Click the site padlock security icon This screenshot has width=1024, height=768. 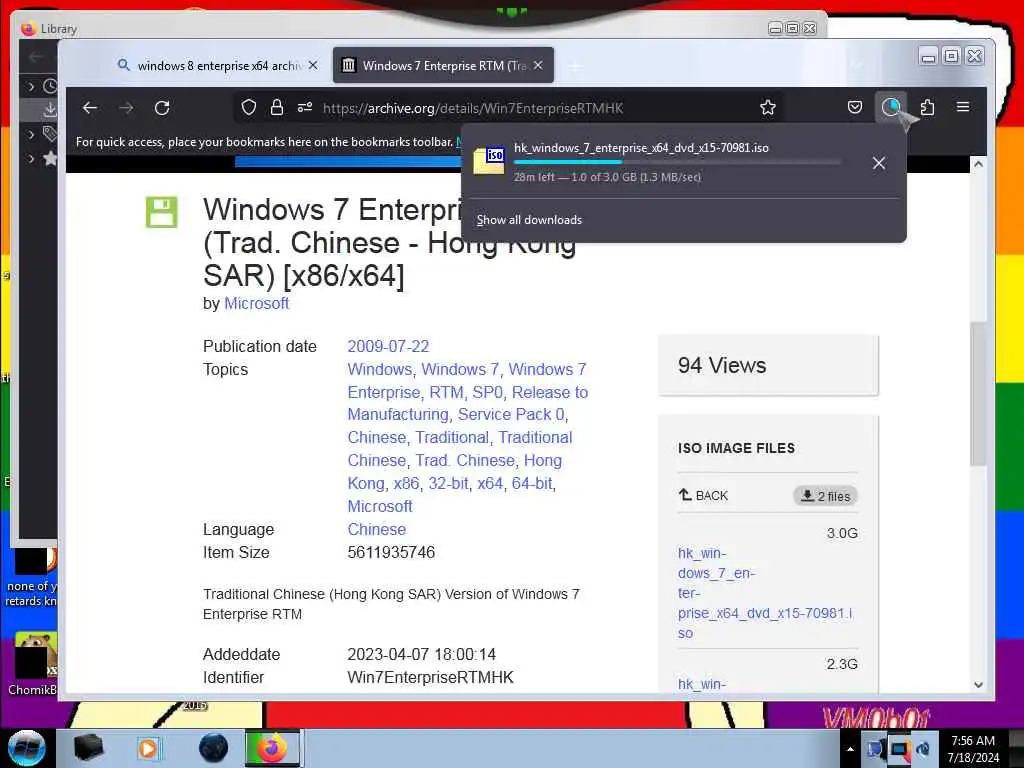[x=277, y=107]
